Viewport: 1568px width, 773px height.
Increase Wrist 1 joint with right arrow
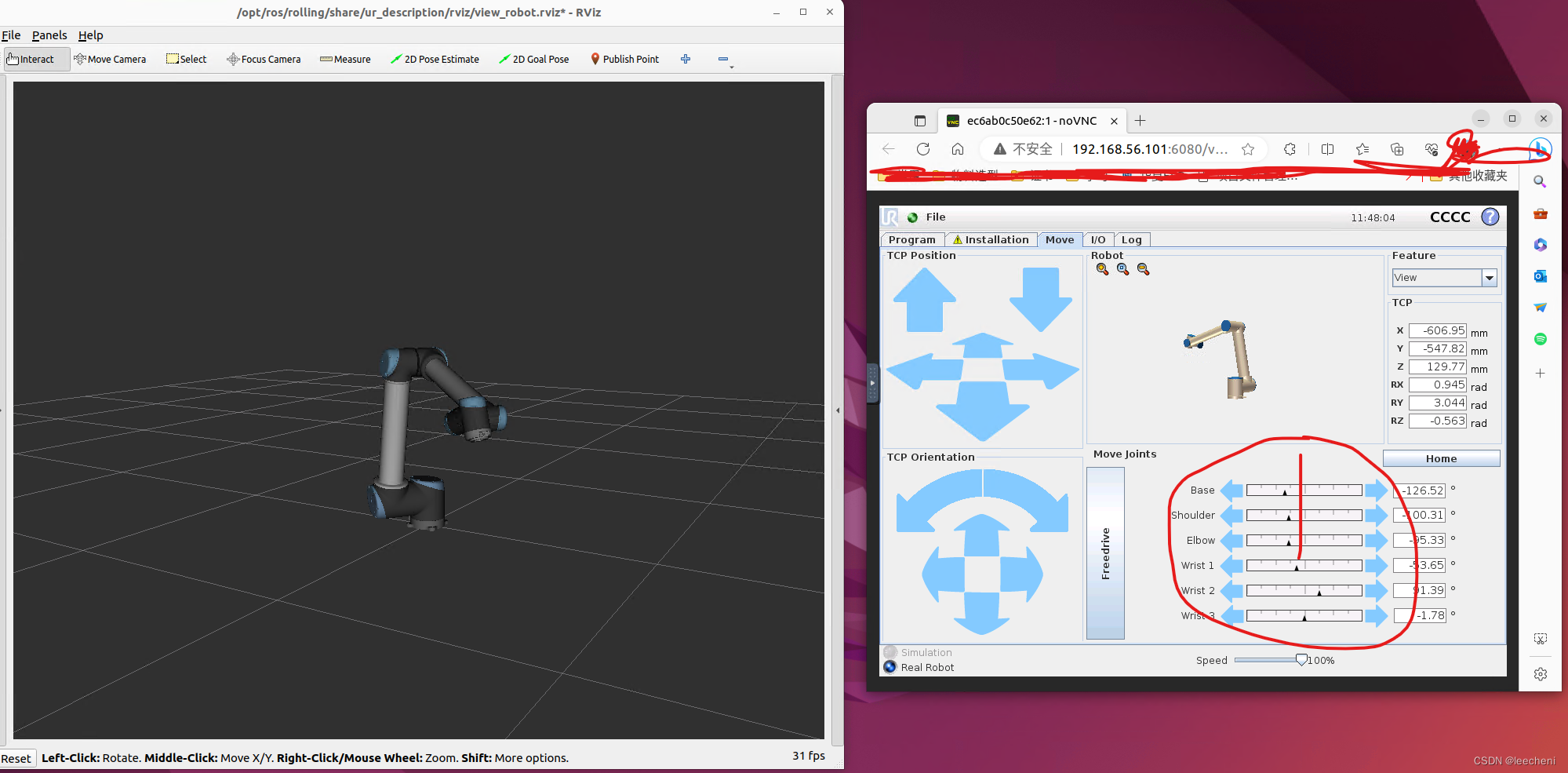pos(1376,566)
